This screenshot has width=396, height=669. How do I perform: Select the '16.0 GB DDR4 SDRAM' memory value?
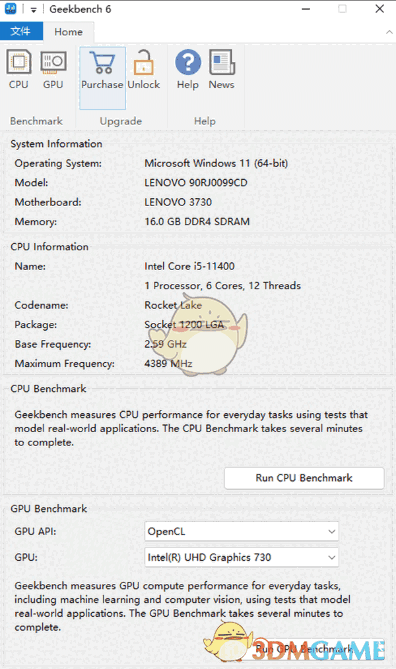[197, 222]
